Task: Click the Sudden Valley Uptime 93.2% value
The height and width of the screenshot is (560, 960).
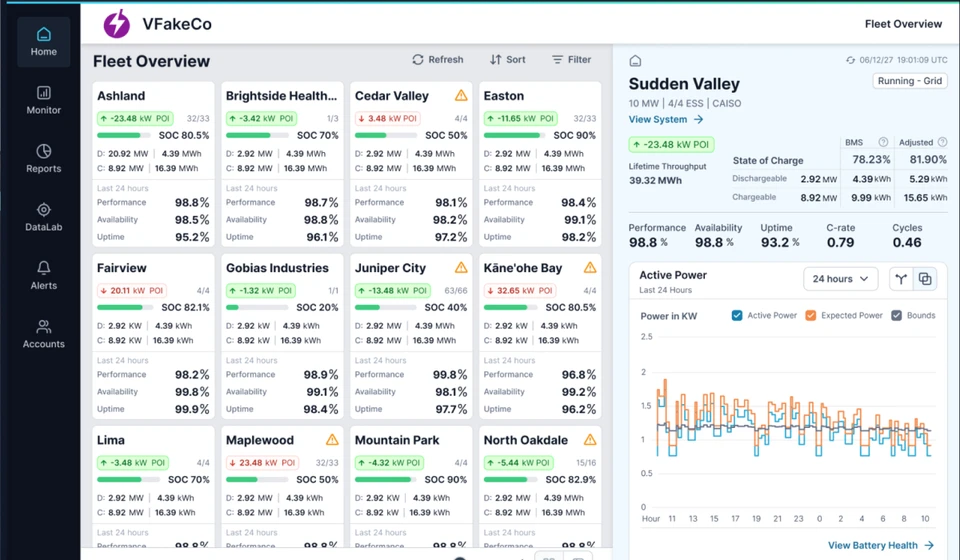Action: point(780,242)
